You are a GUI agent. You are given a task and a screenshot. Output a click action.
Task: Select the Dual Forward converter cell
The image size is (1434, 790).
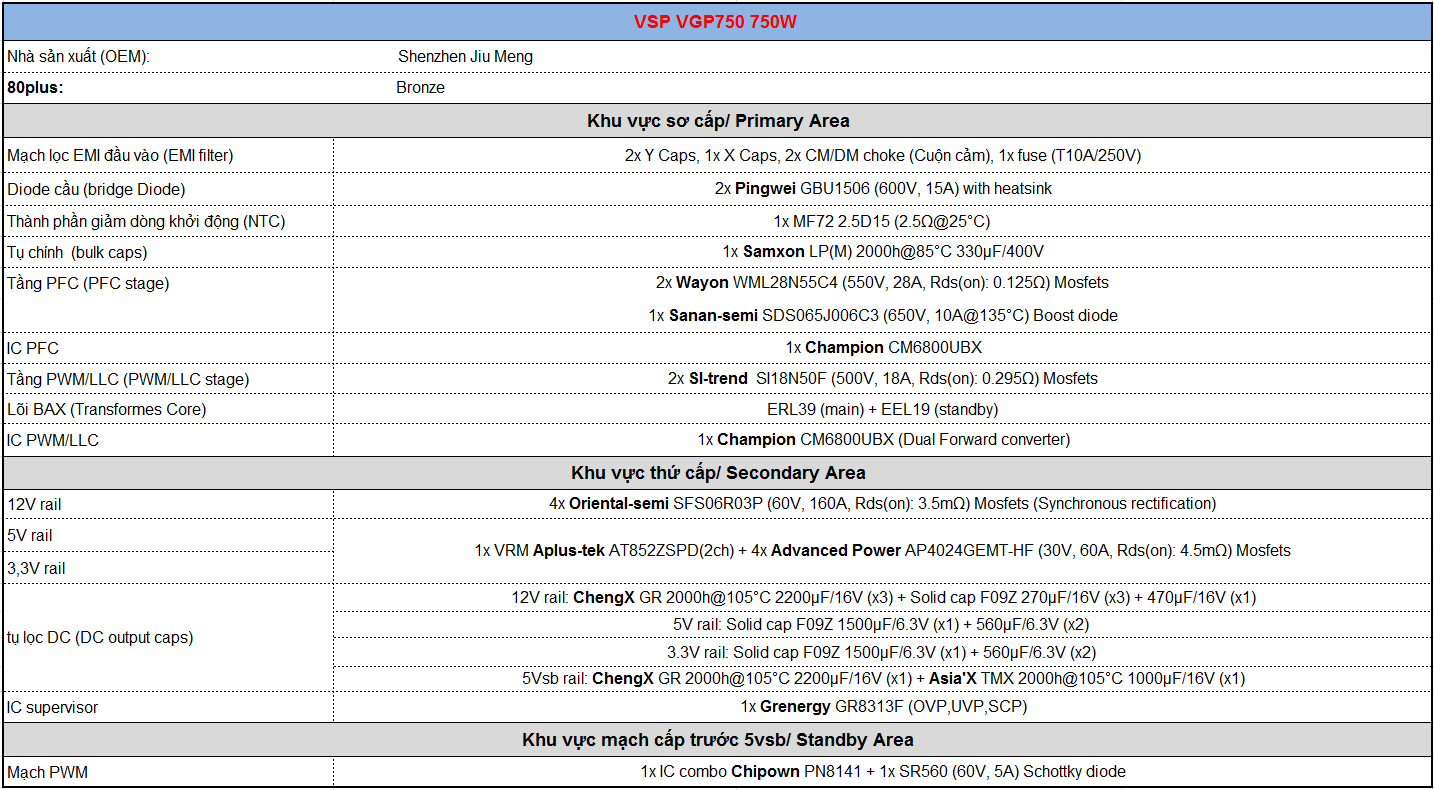(x=882, y=441)
